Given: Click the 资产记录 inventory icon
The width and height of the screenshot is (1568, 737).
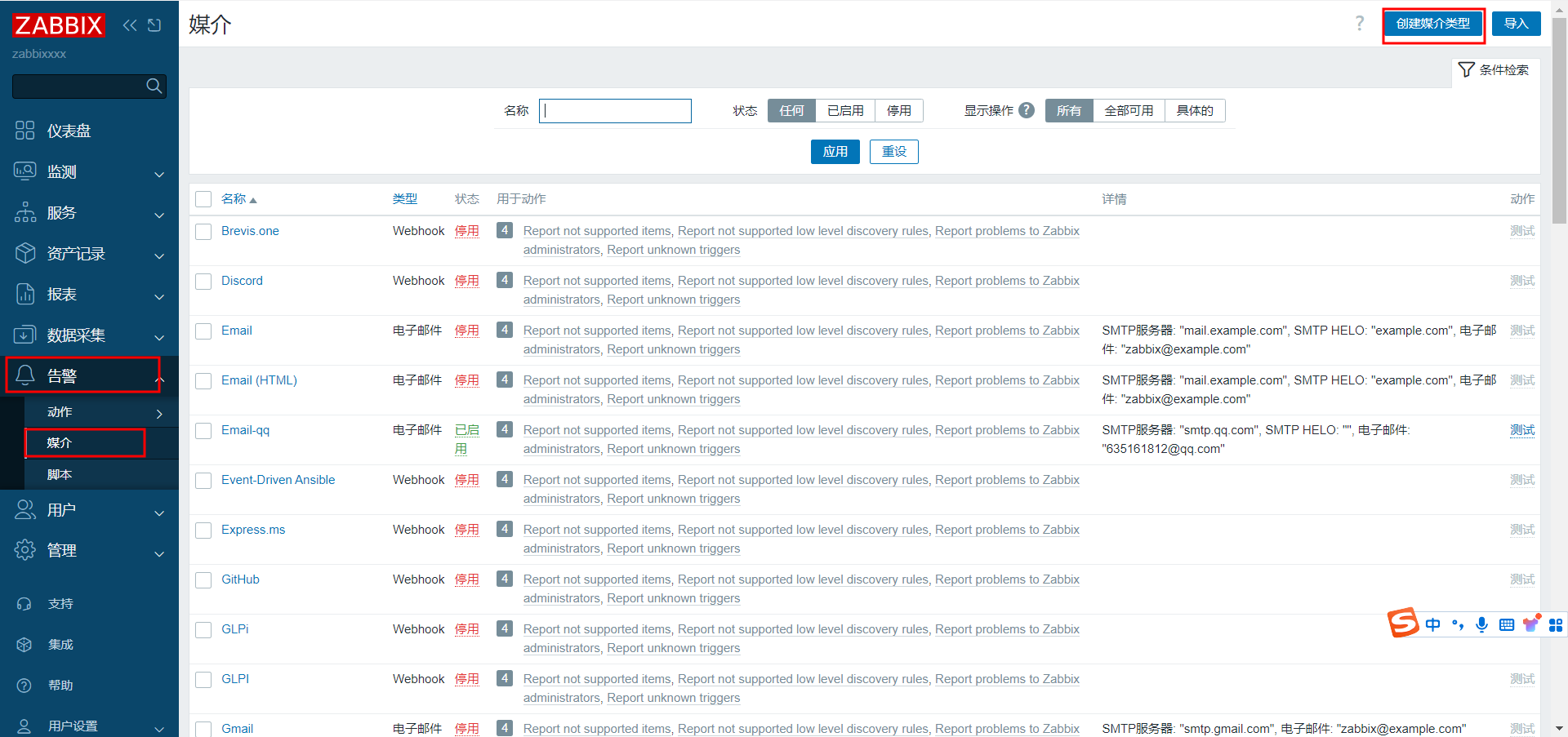Looking at the screenshot, I should pyautogui.click(x=25, y=253).
